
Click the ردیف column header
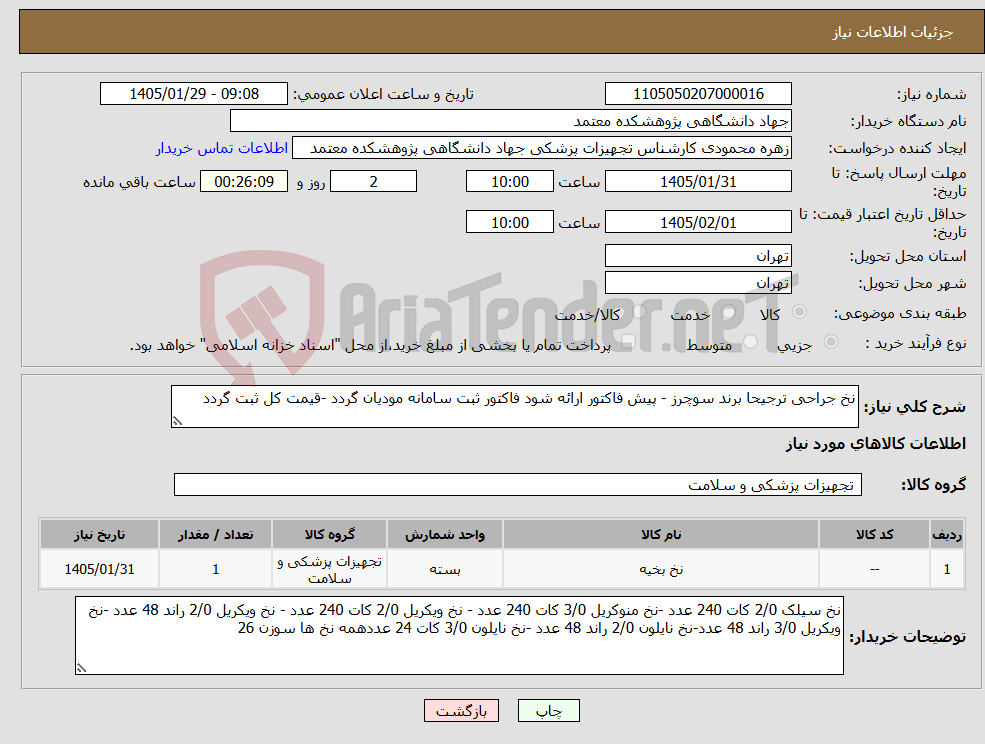coord(947,534)
